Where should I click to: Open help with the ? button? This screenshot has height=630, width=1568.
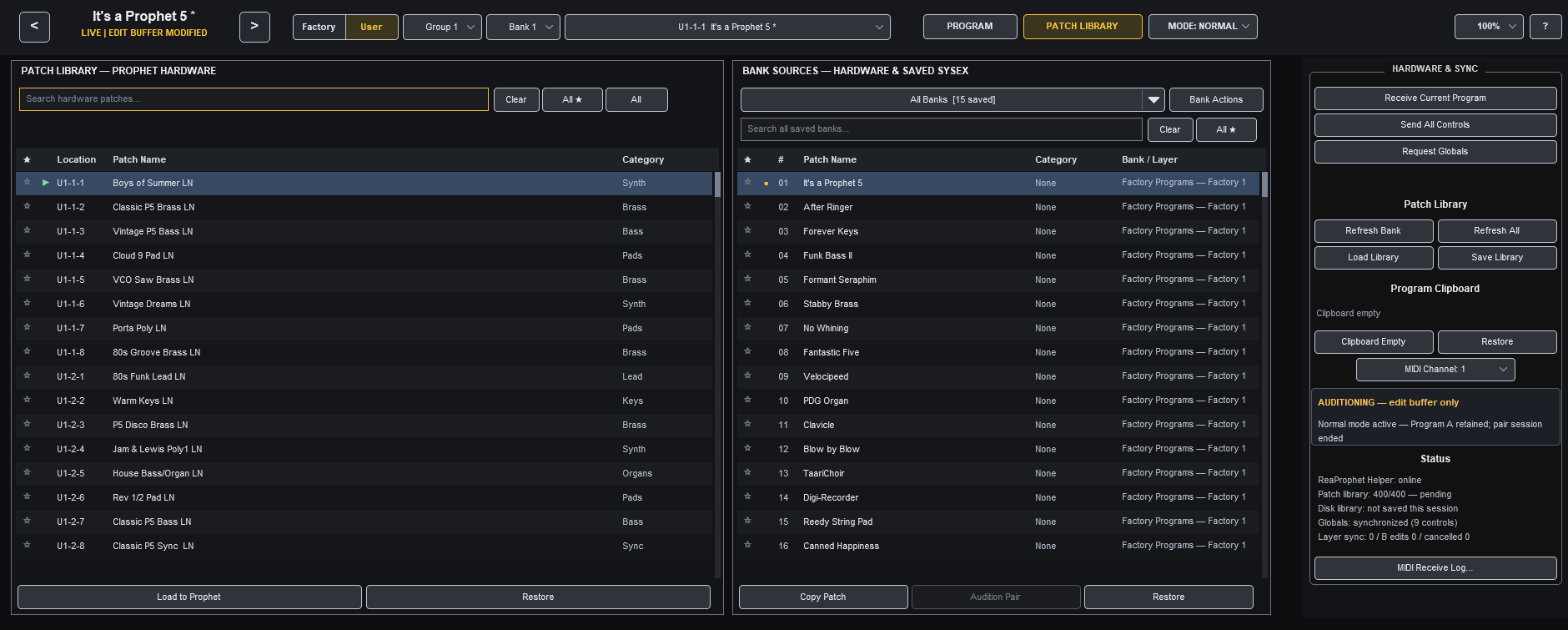pos(1545,27)
